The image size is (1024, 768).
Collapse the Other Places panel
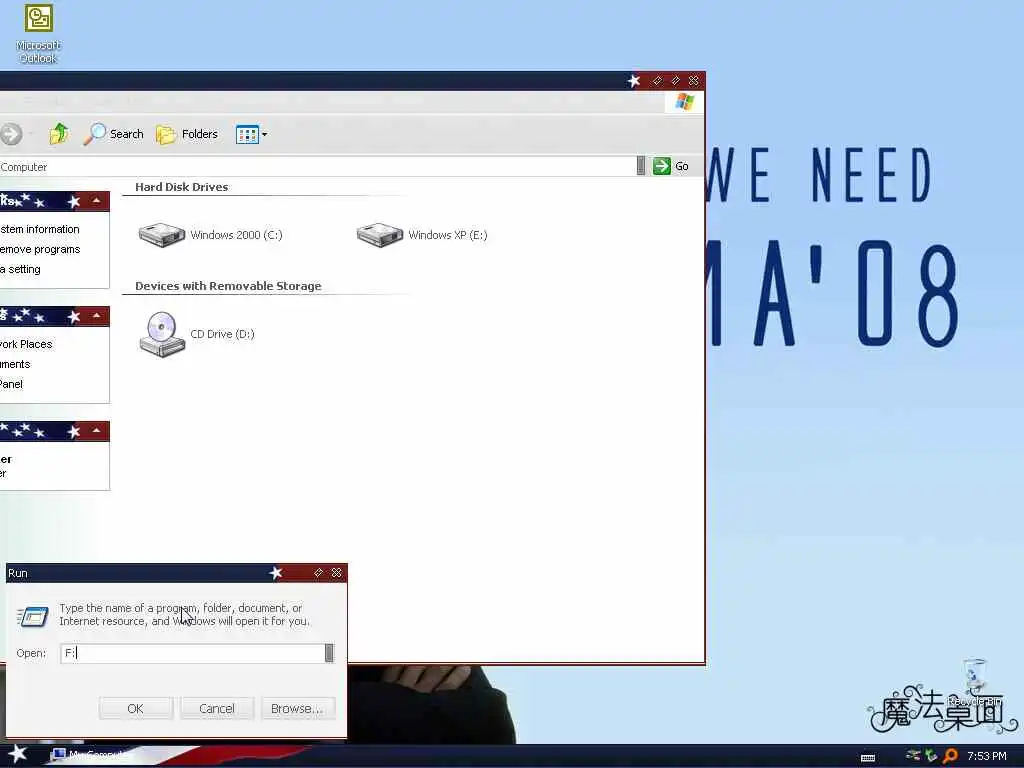click(x=97, y=316)
